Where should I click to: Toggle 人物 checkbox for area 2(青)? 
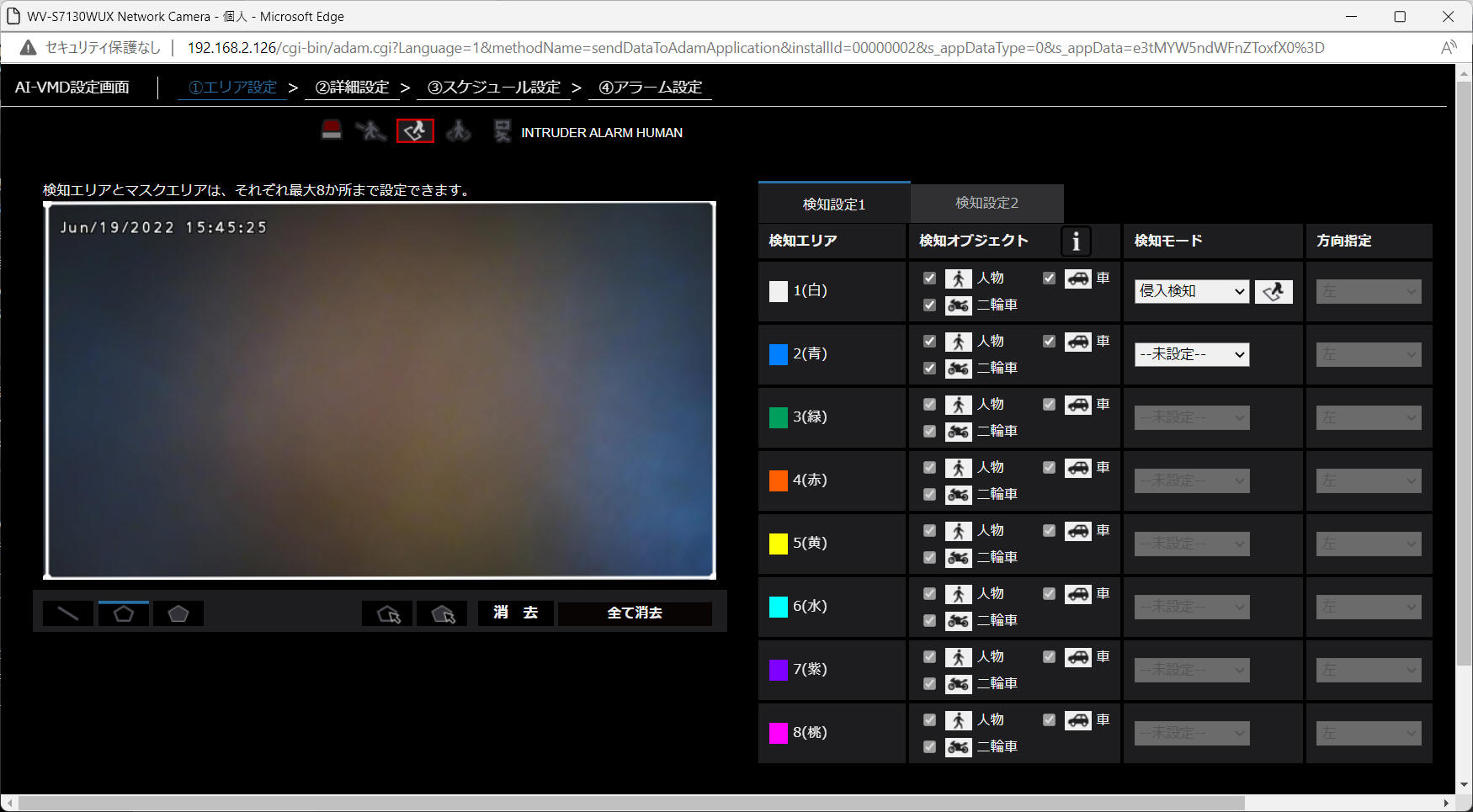pos(929,342)
